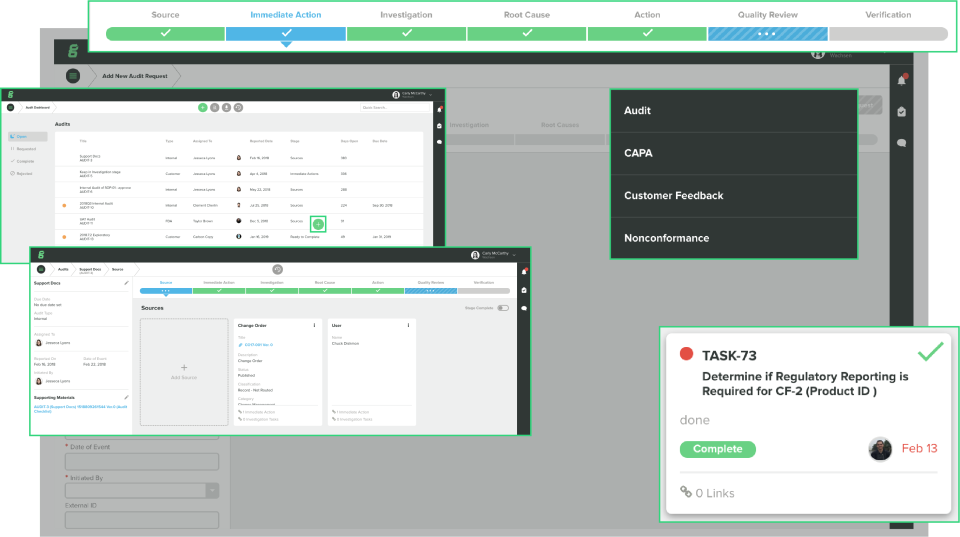Select CAPA from the dark menu
The width and height of the screenshot is (960, 537).
coord(734,154)
